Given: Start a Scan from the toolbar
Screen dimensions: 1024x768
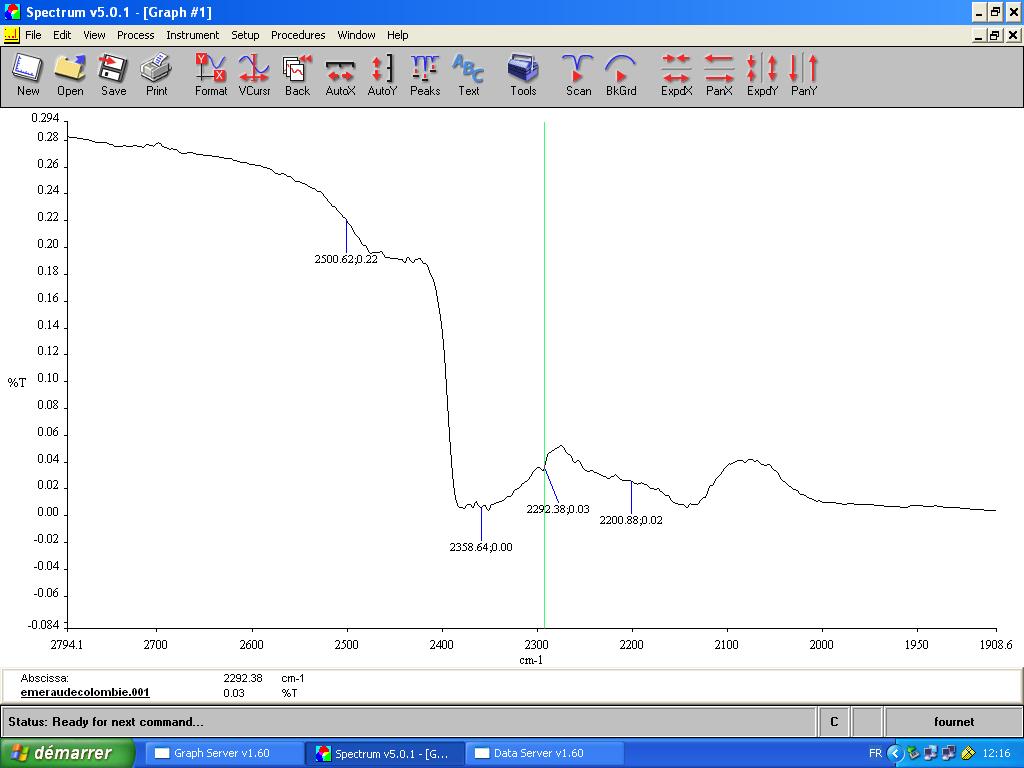Looking at the screenshot, I should tap(578, 75).
